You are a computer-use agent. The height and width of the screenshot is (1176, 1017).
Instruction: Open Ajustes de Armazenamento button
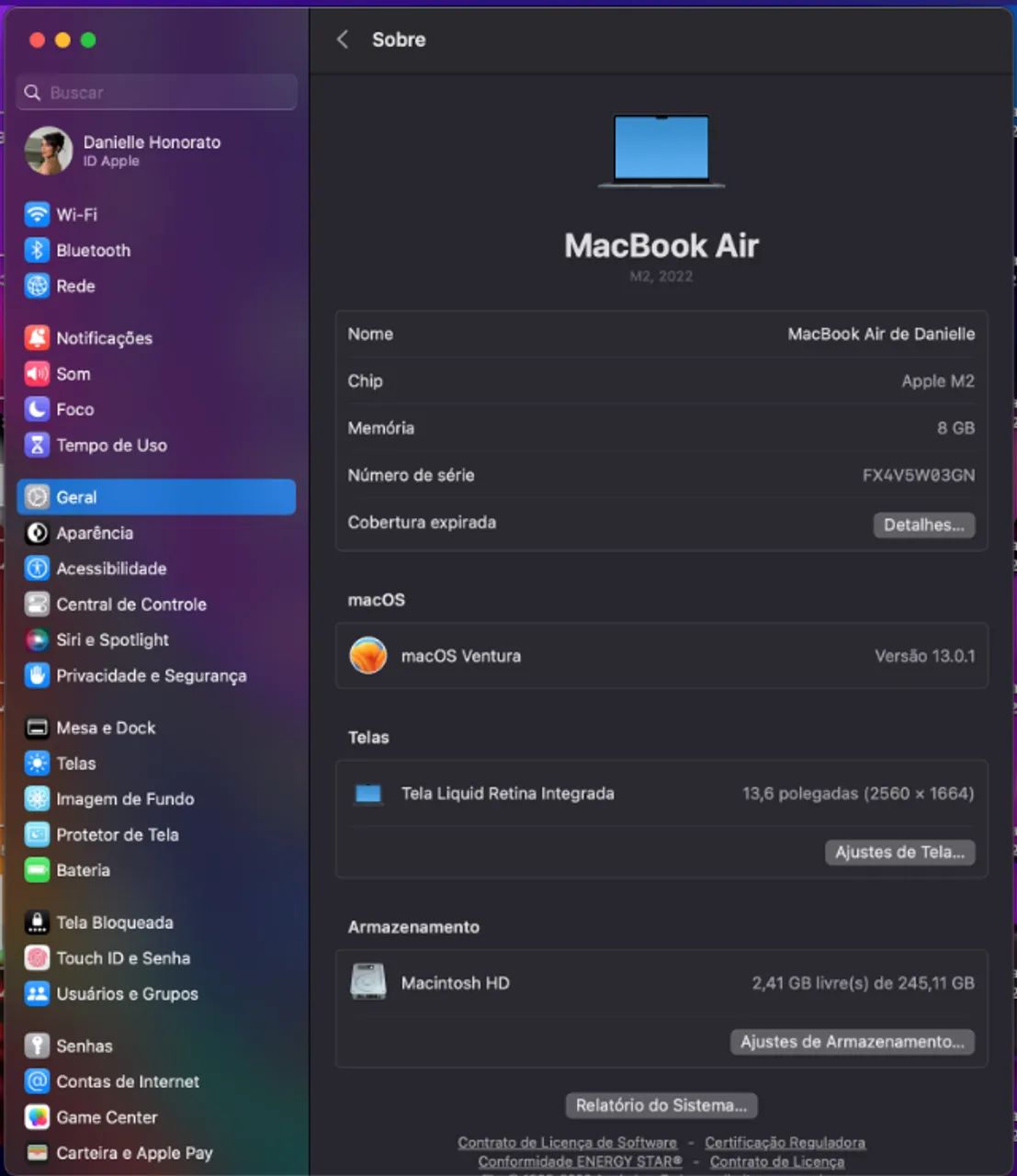coord(852,1042)
